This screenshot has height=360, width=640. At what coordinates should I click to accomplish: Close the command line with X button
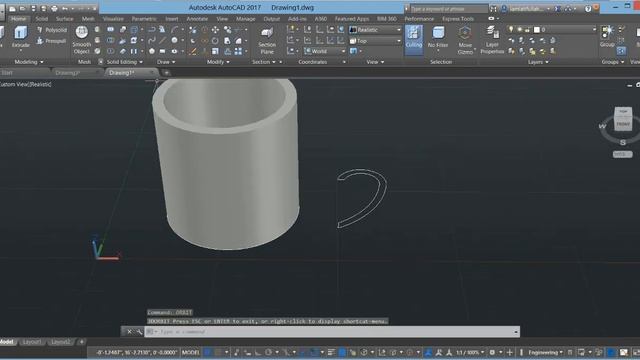click(129, 332)
